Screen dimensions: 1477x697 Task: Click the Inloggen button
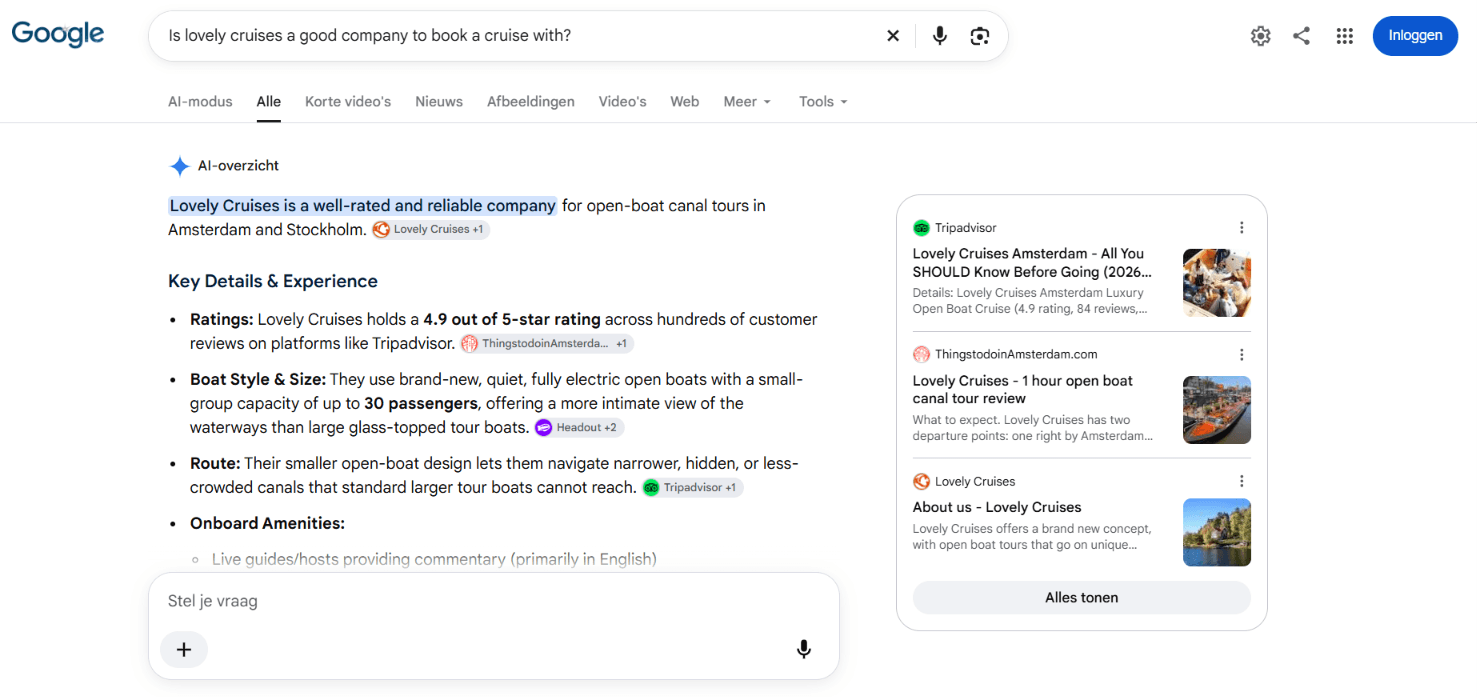(1415, 36)
